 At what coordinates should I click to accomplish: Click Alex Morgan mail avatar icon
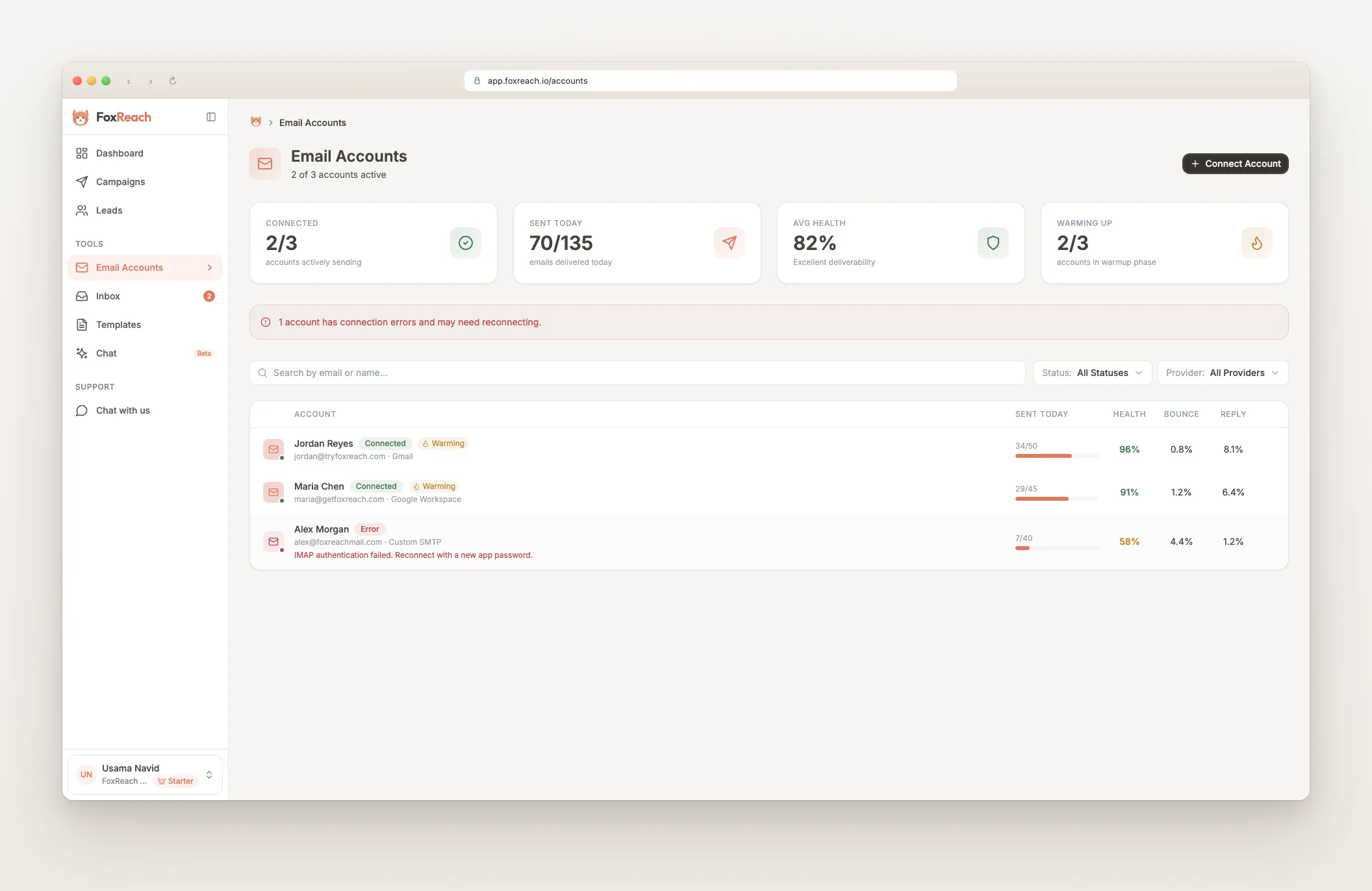point(273,542)
